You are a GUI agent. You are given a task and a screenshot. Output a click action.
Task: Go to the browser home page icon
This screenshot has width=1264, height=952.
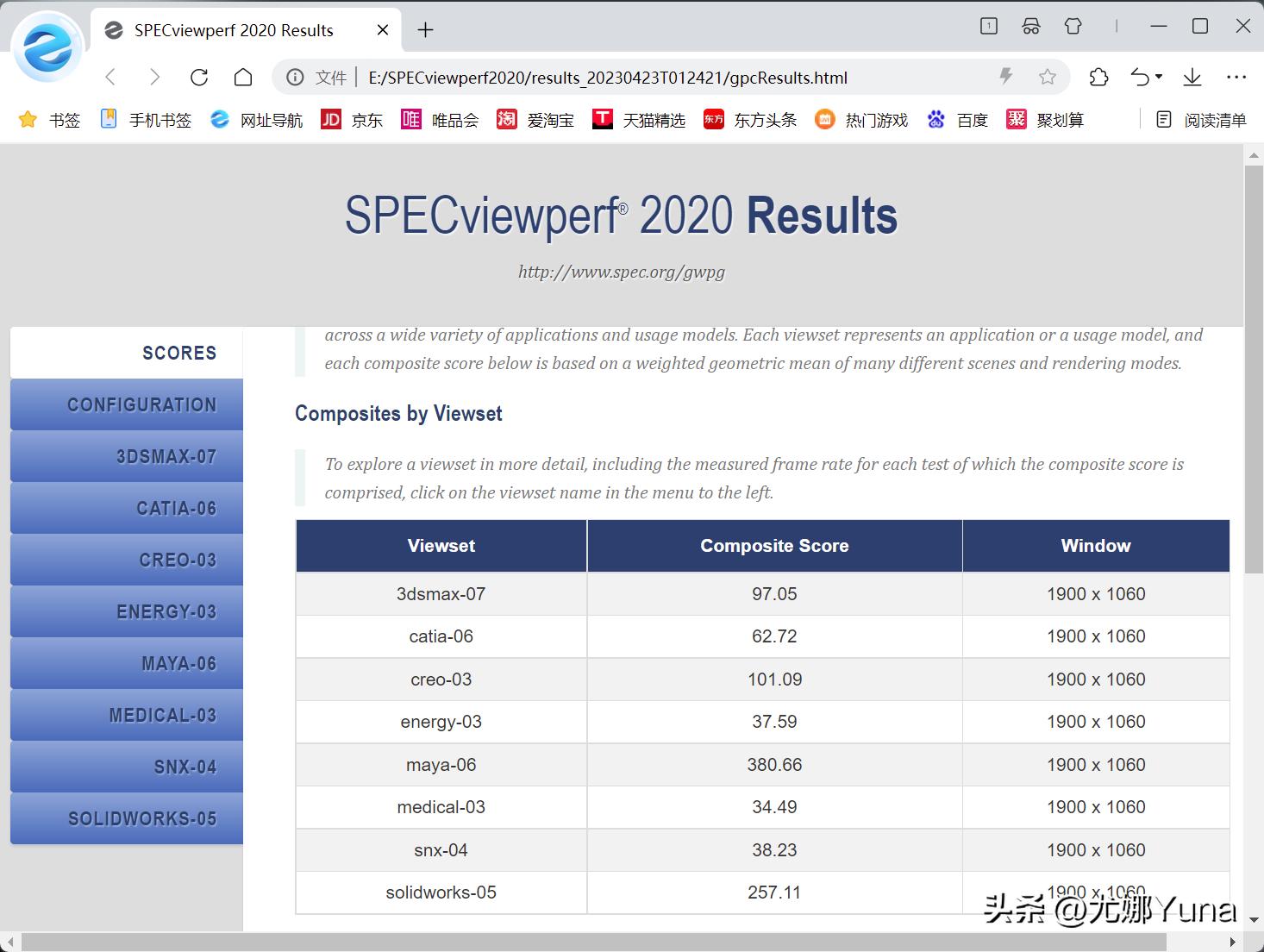243,78
